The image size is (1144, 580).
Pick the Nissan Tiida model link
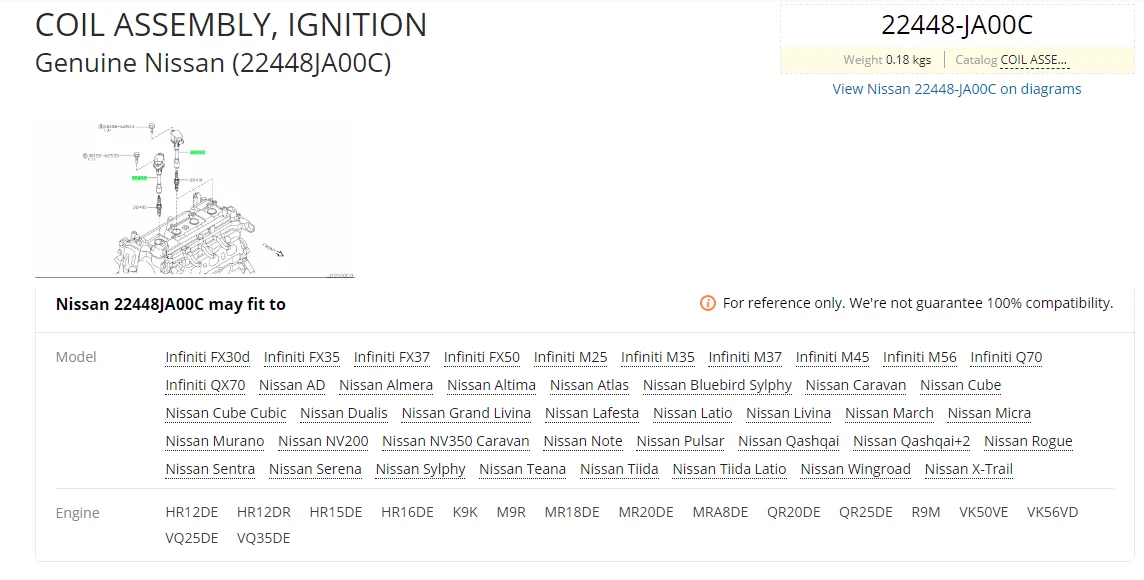[x=619, y=470]
